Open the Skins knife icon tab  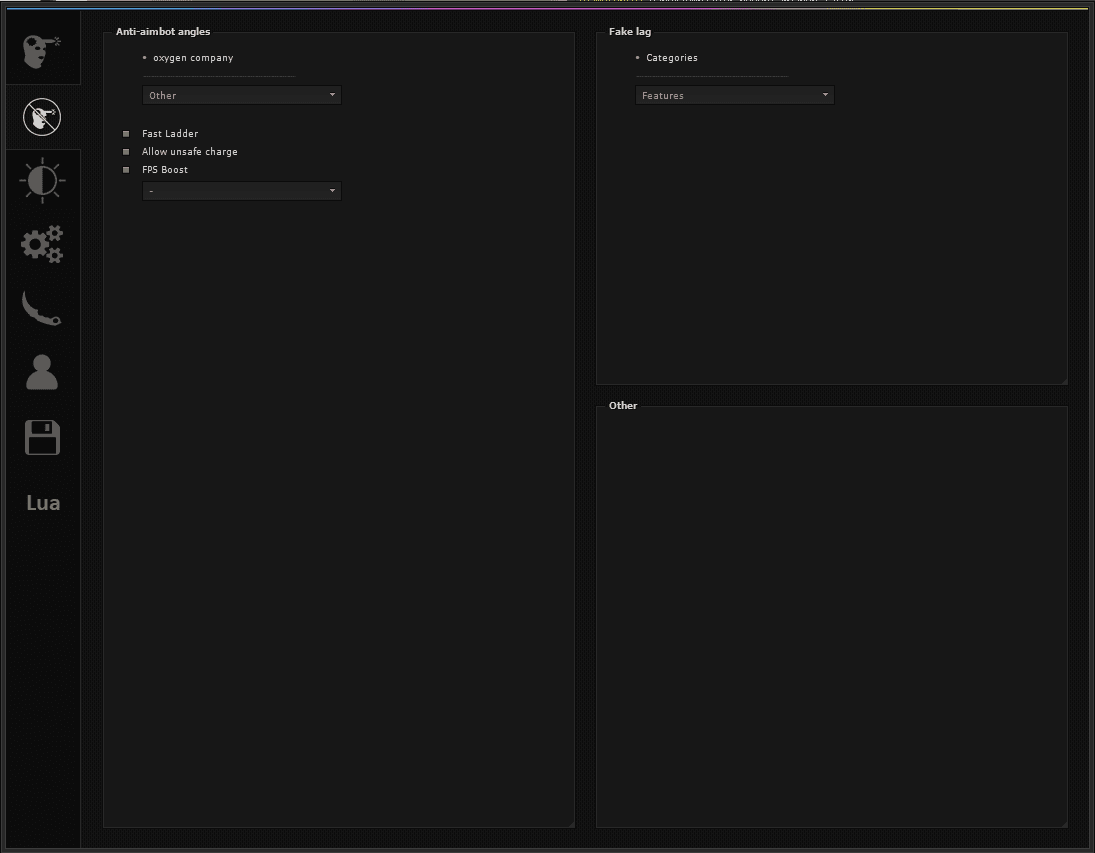42,308
